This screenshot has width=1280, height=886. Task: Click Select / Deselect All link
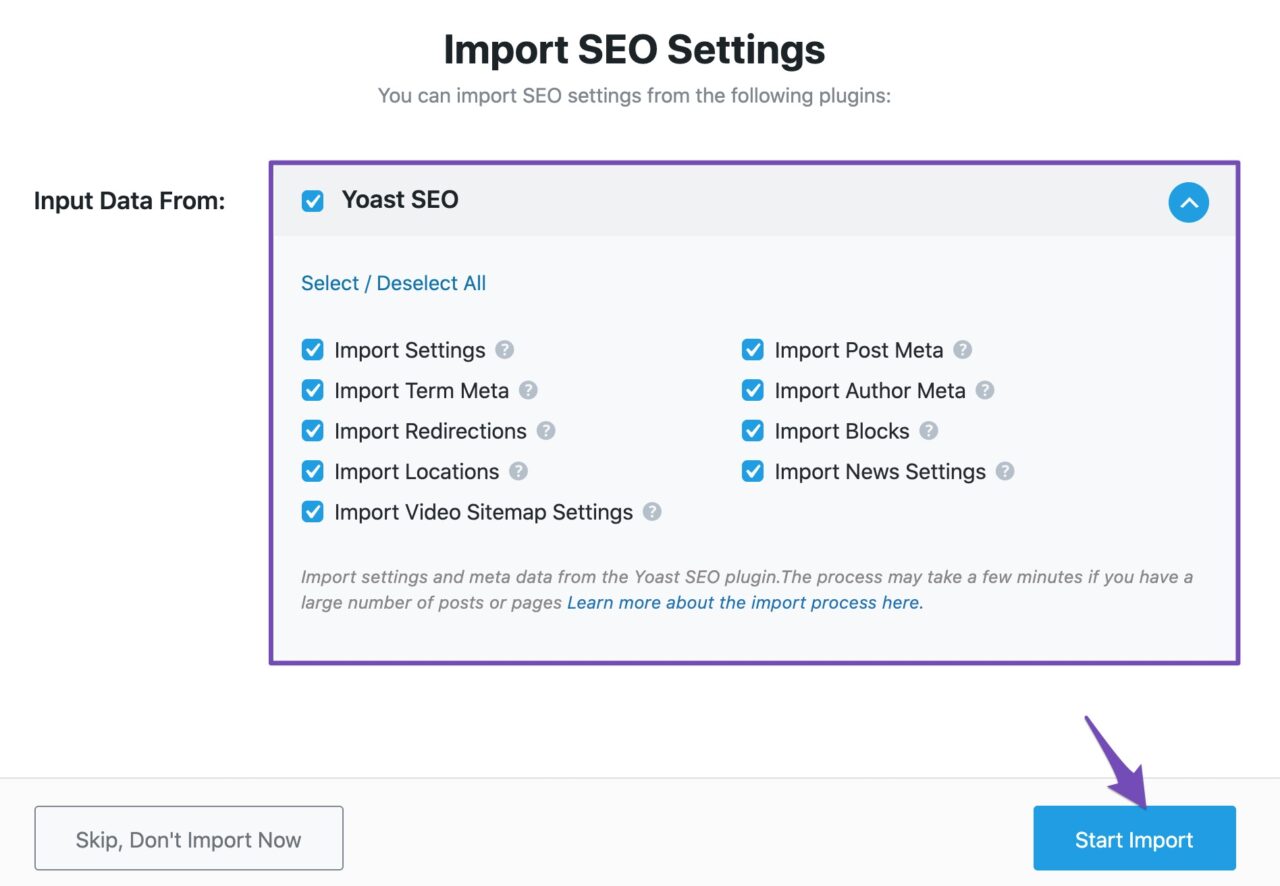coord(393,283)
